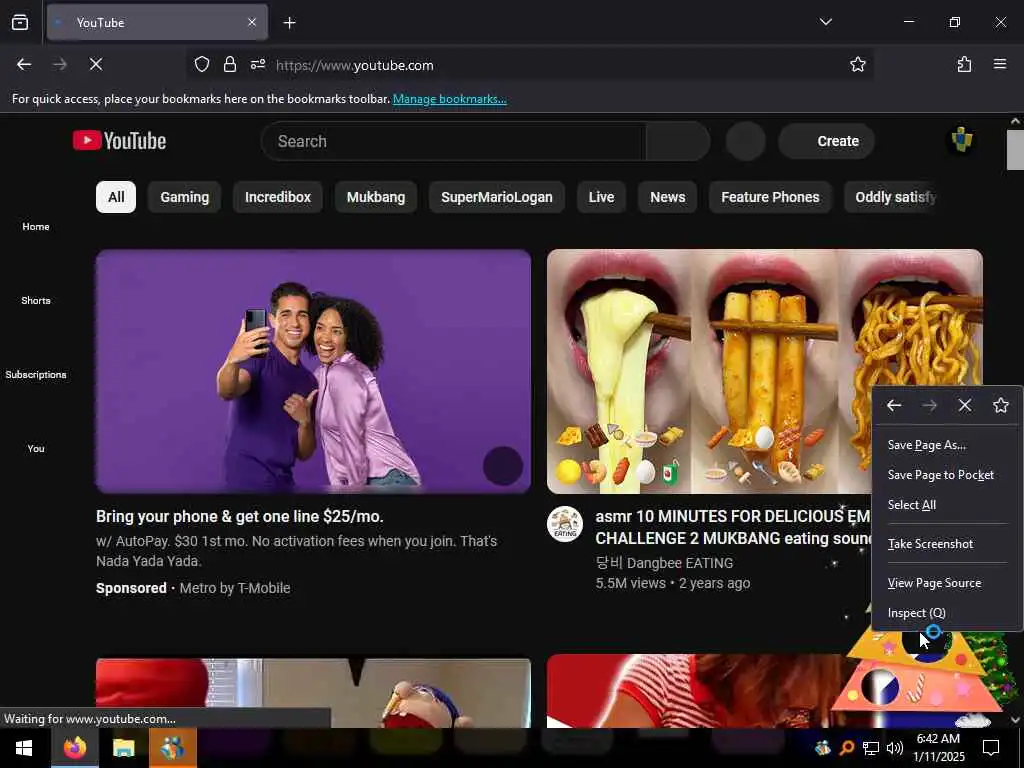Open the Manage bookmarks link
Screen dimensions: 1024x768
tap(449, 99)
